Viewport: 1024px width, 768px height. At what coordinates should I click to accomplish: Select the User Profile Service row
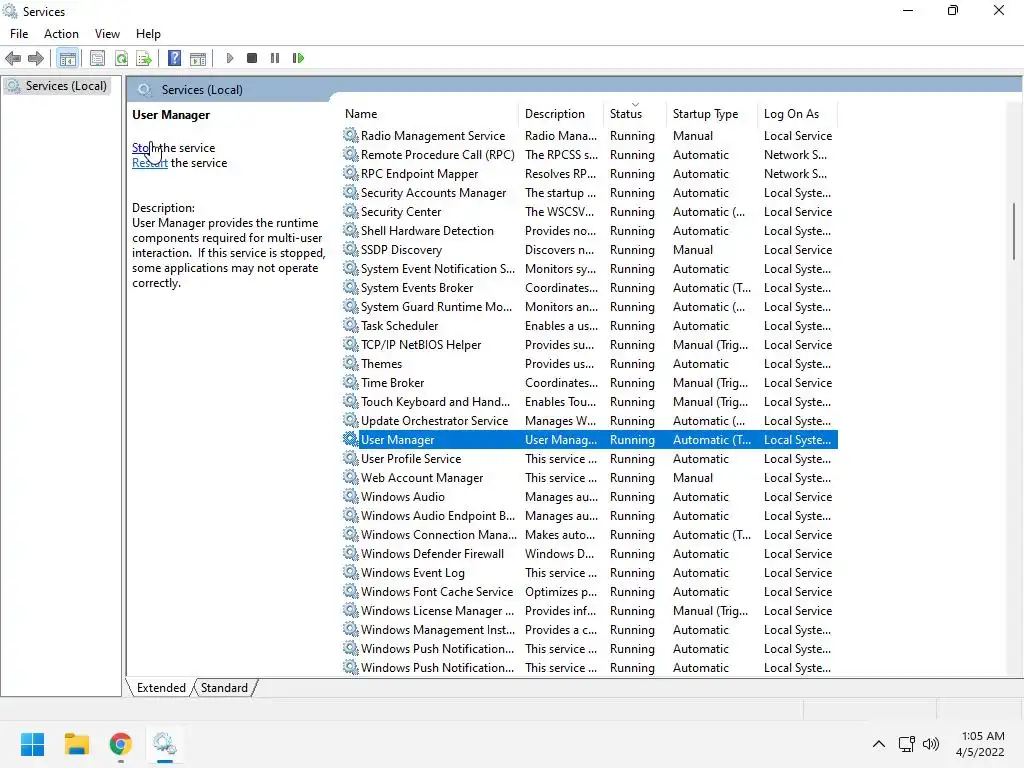pos(590,458)
